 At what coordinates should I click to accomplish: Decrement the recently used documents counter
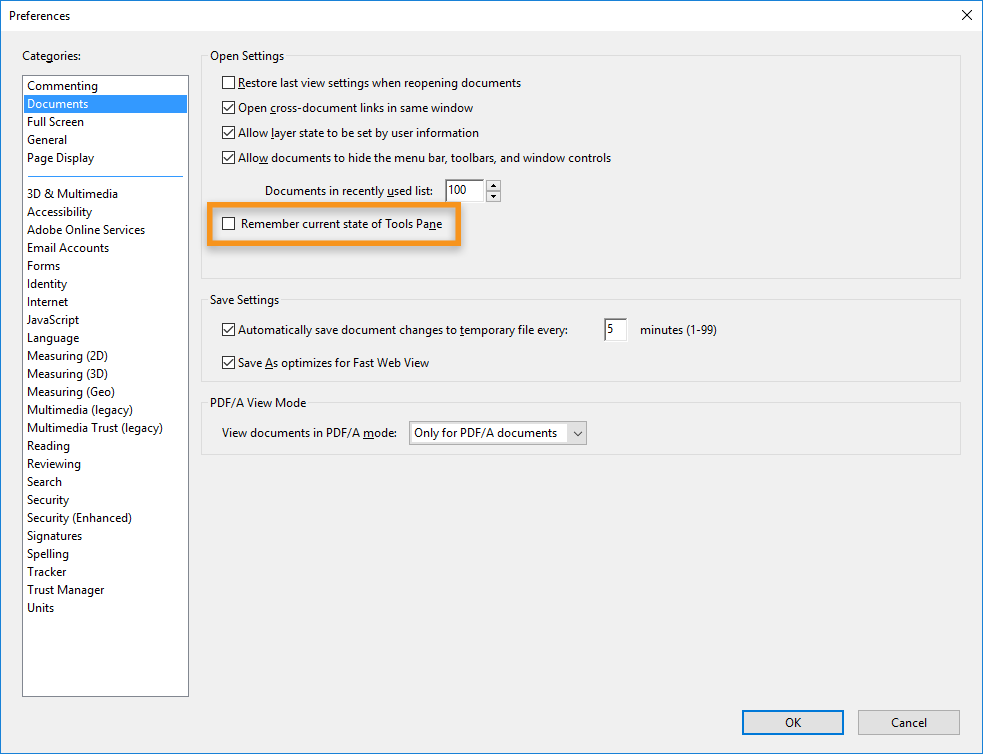click(x=493, y=195)
